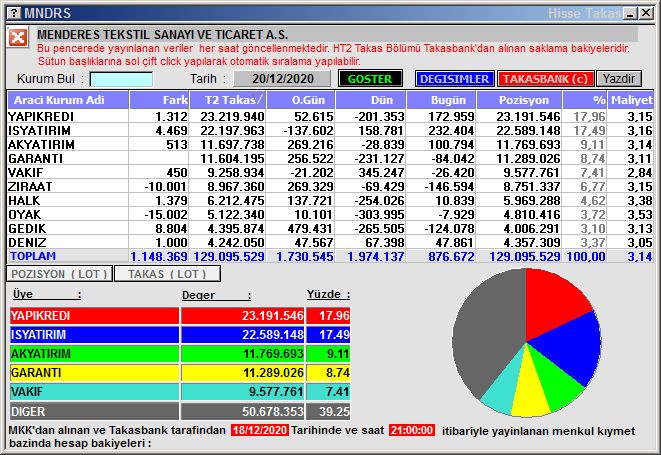The height and width of the screenshot is (455, 661).
Task: Switch to TAKAS ( LOT ) tab
Action: point(167,274)
